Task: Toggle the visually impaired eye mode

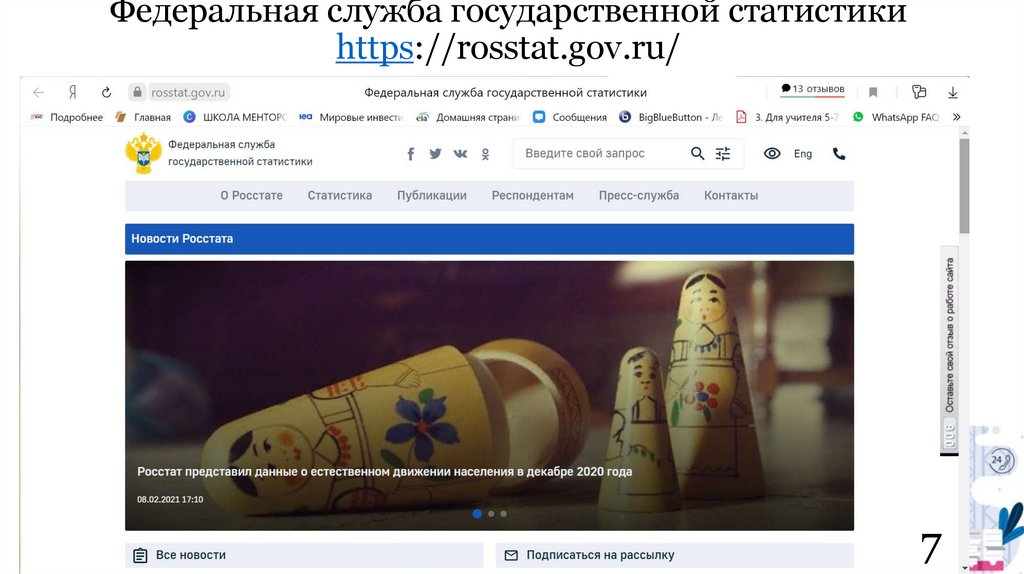Action: click(x=772, y=154)
